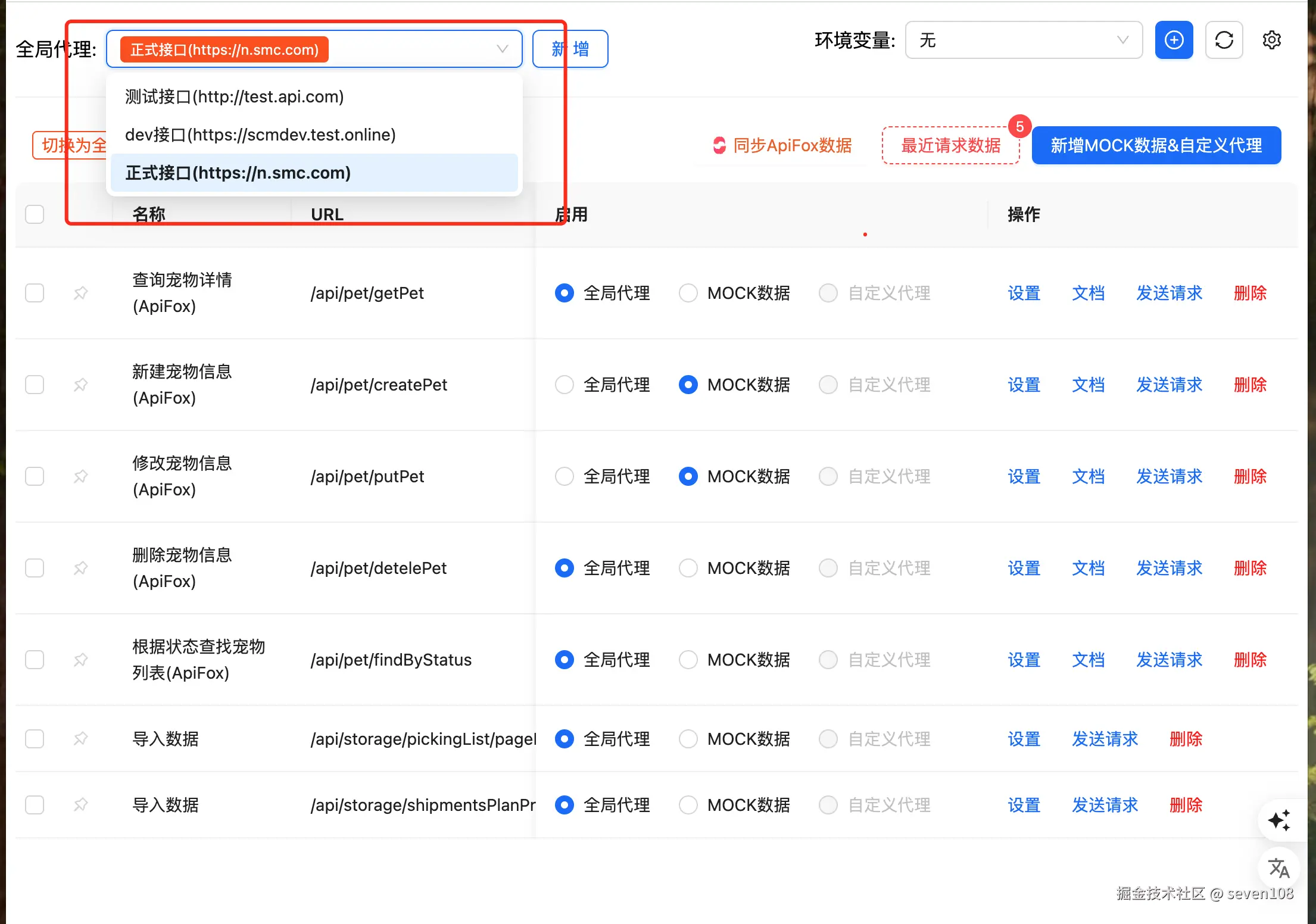
Task: Open the settings gear icon
Action: point(1271,40)
